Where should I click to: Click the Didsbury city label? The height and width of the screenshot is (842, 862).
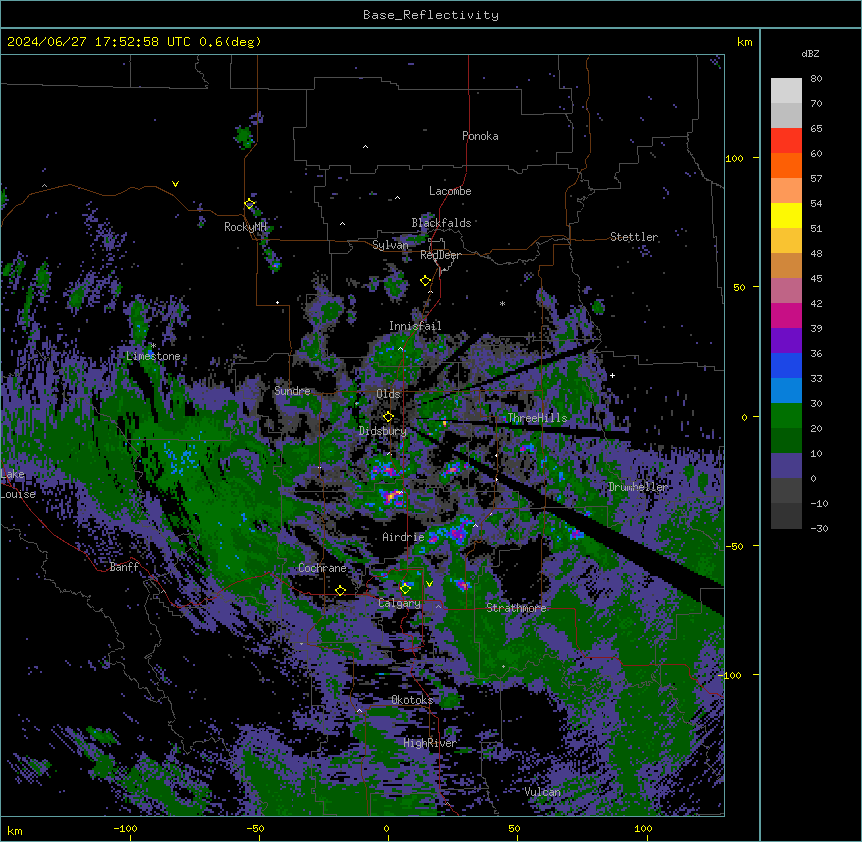(x=383, y=431)
